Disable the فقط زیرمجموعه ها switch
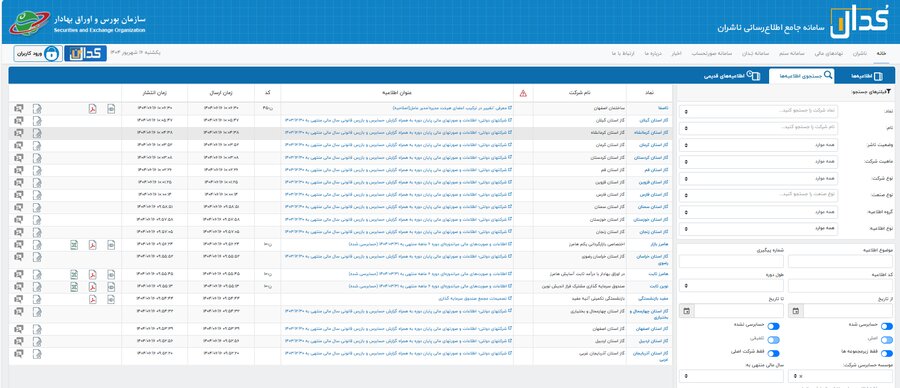The height and width of the screenshot is (388, 900). [887, 354]
